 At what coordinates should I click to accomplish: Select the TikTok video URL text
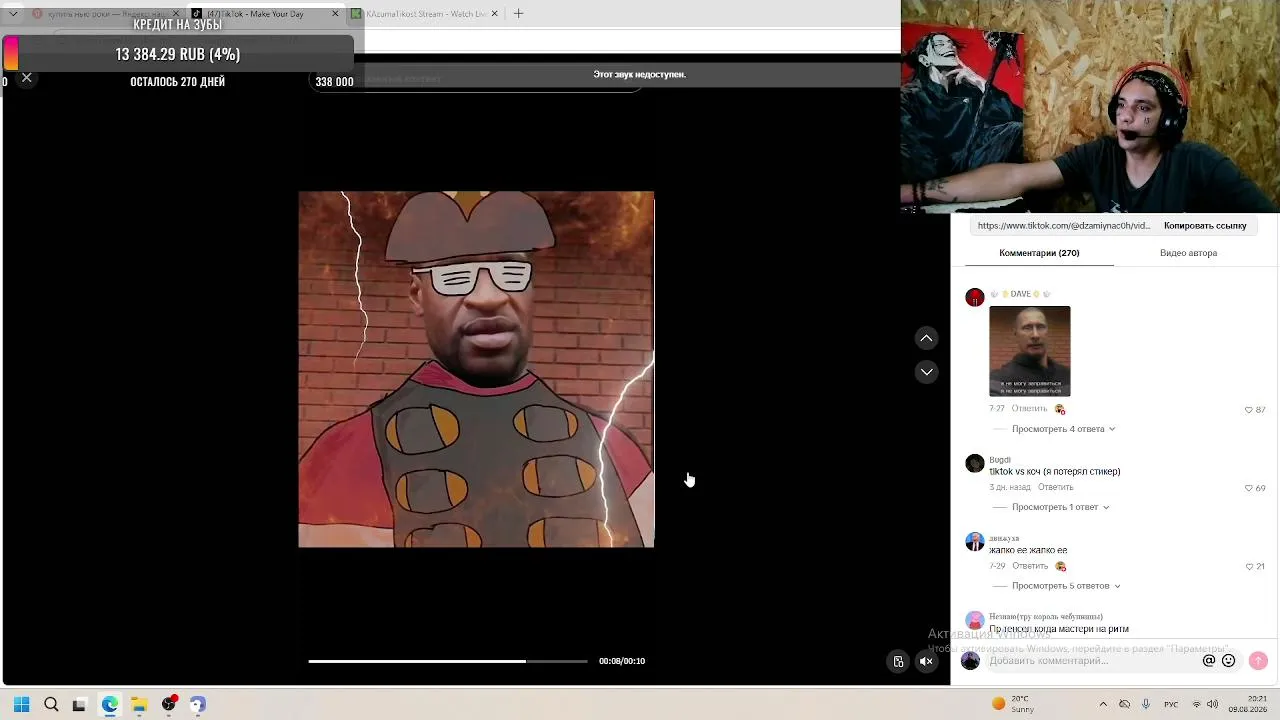point(1064,226)
